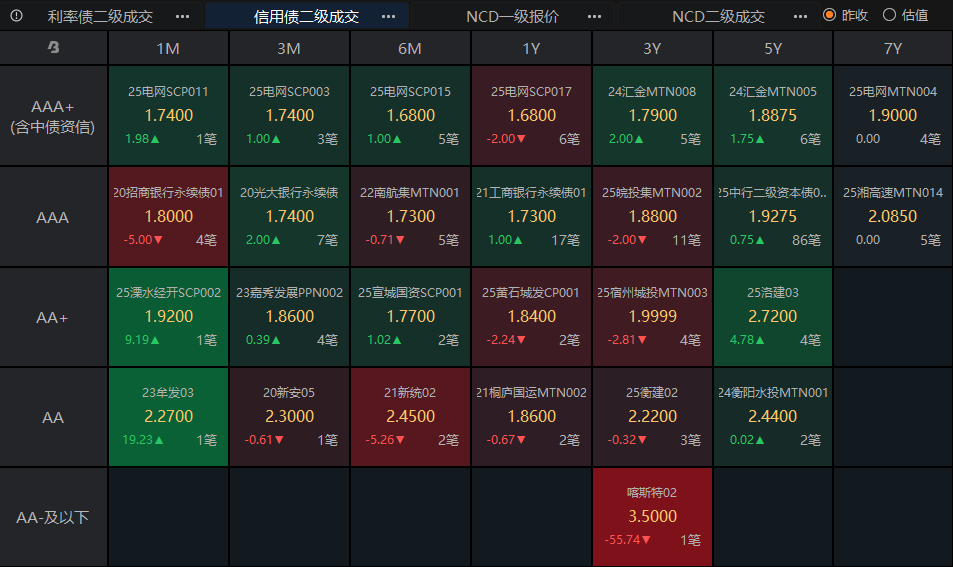Screen dimensions: 953x567
Task: Click the AA row label
Action: coord(53,418)
